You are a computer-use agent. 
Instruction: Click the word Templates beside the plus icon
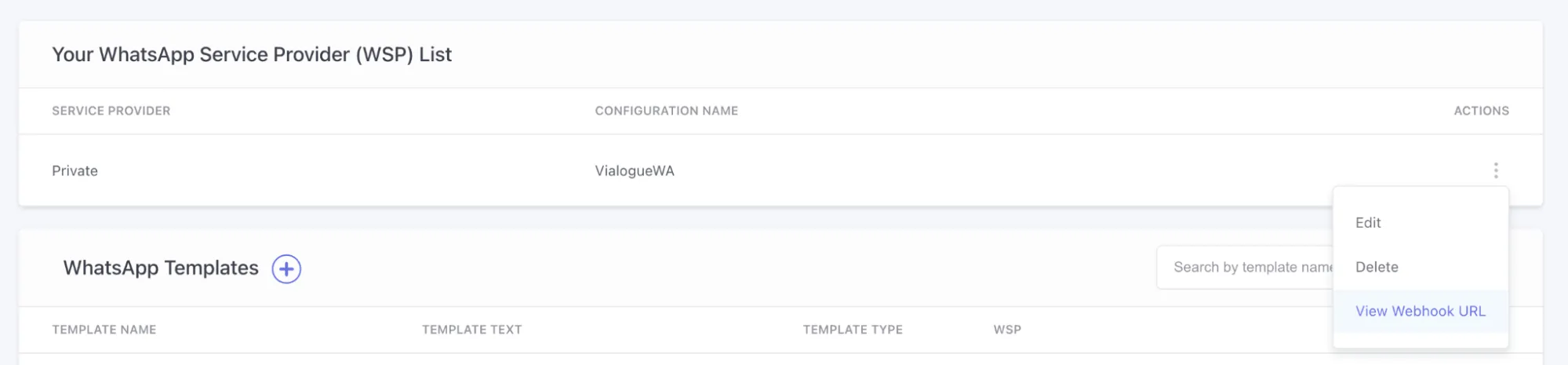(x=211, y=268)
